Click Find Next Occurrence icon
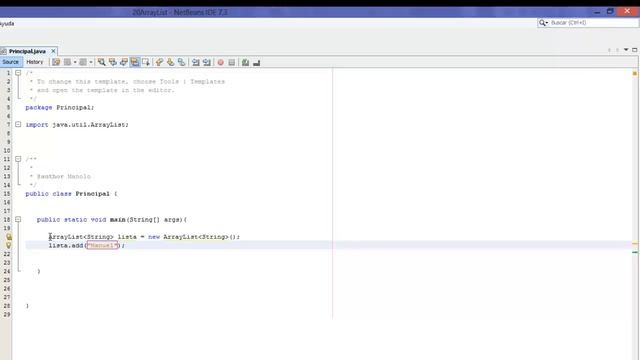Screen dimensions: 640x360 point(124,62)
